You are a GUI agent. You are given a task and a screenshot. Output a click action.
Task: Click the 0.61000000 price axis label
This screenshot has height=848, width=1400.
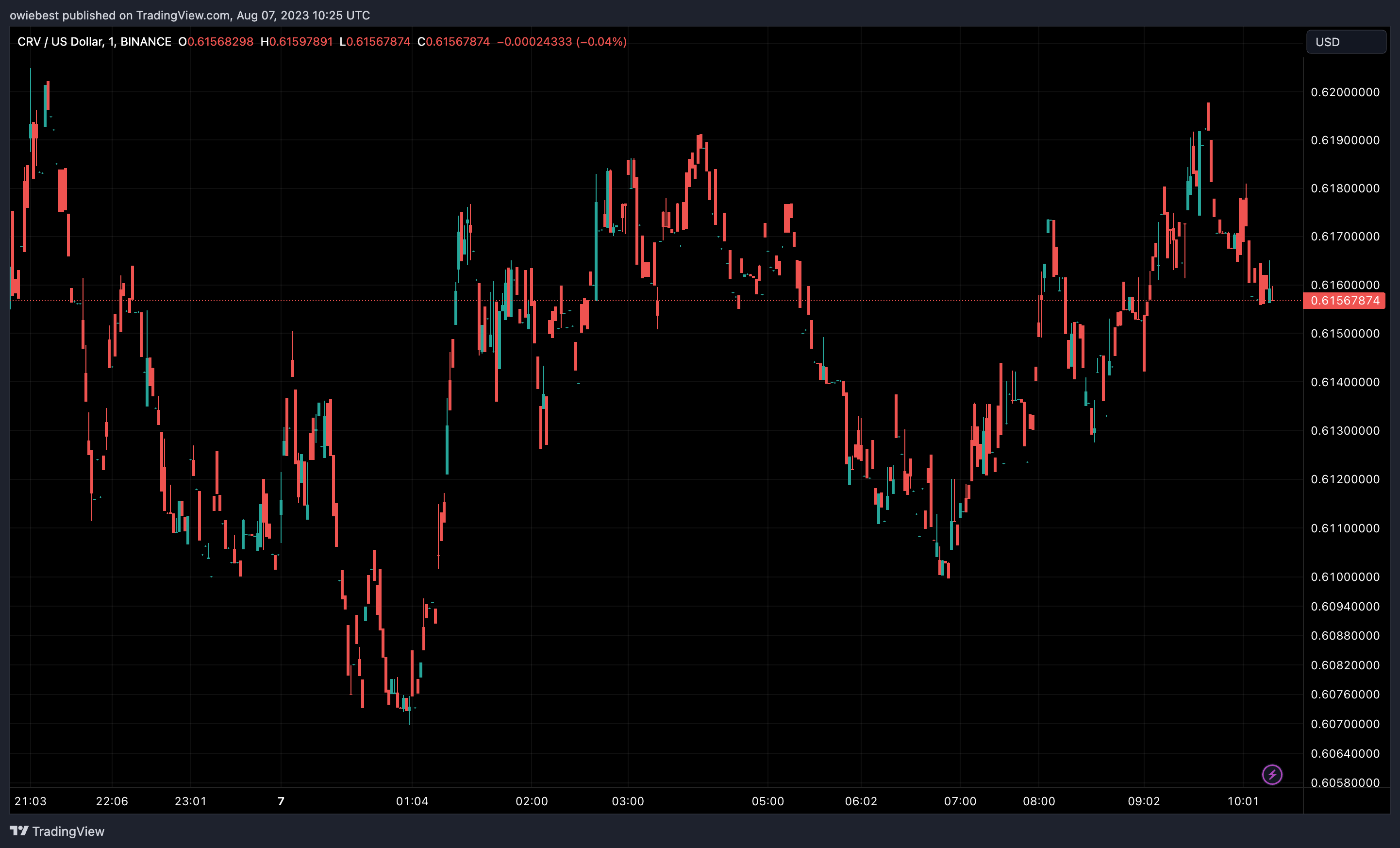1345,577
